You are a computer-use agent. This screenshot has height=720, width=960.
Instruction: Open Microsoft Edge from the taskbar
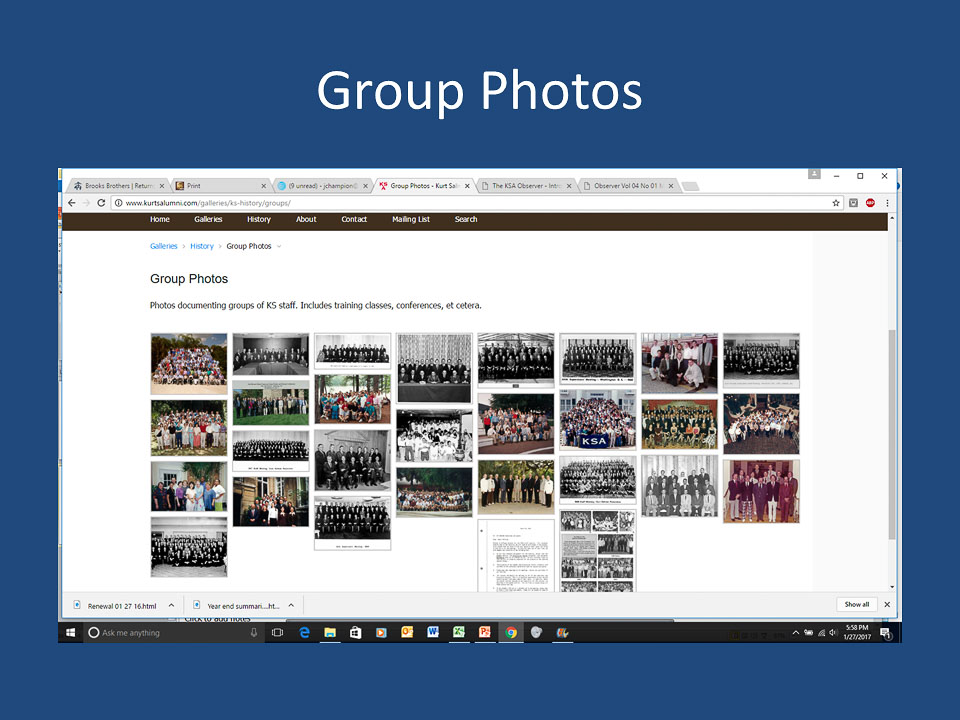(304, 633)
